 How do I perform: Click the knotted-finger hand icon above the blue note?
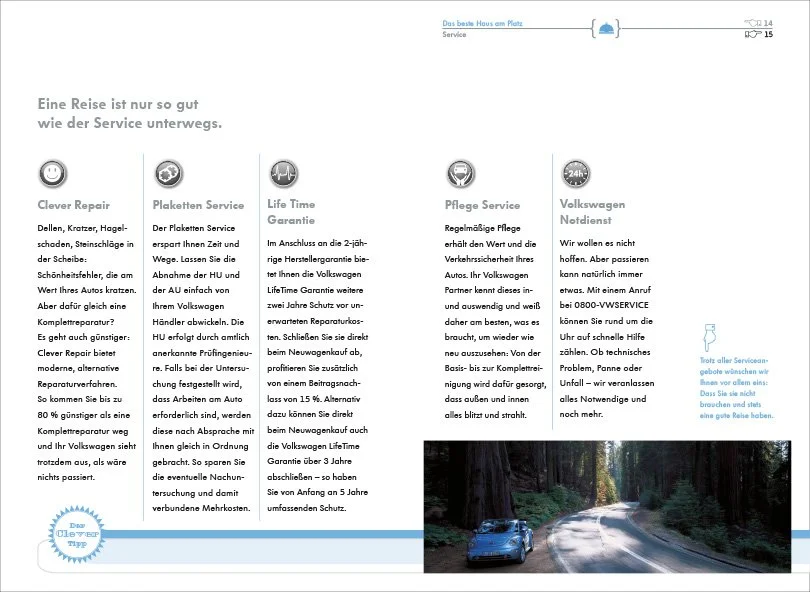coord(709,337)
